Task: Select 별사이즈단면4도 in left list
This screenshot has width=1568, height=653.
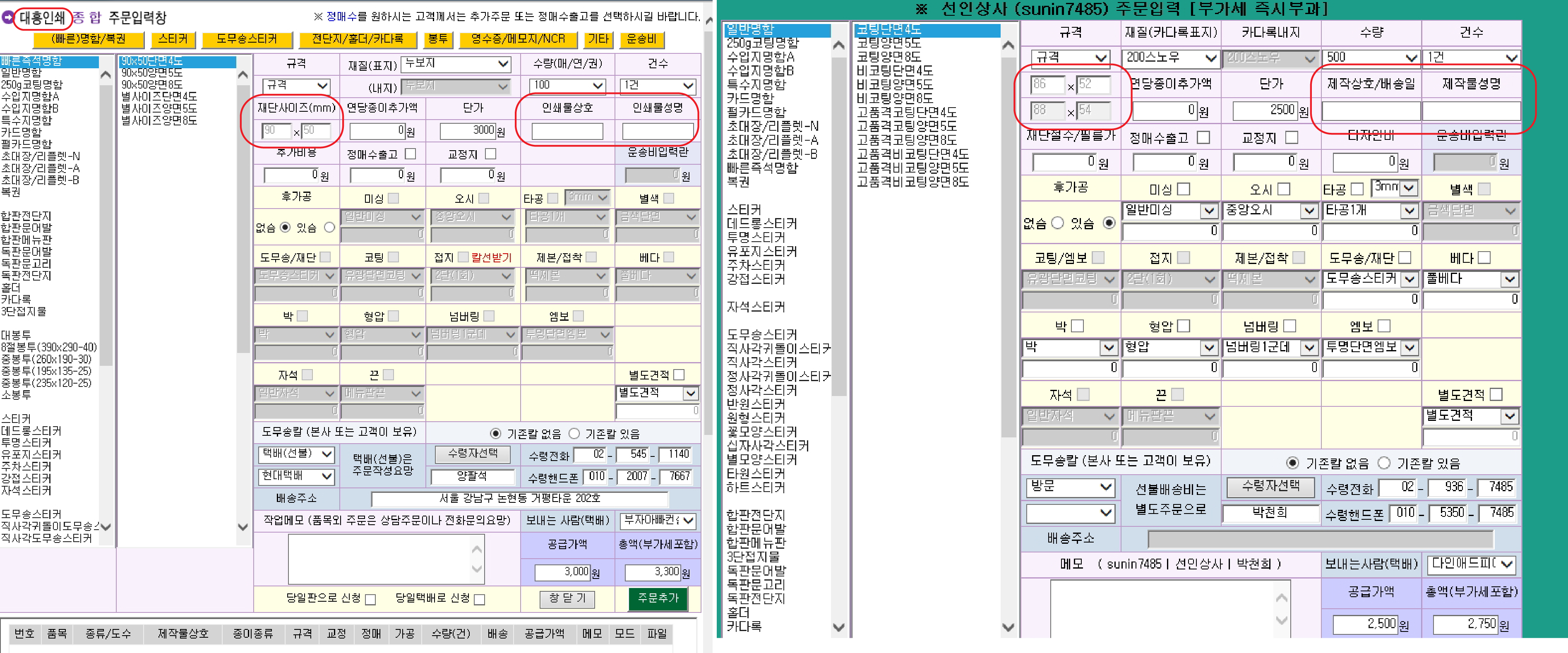Action: (x=159, y=96)
